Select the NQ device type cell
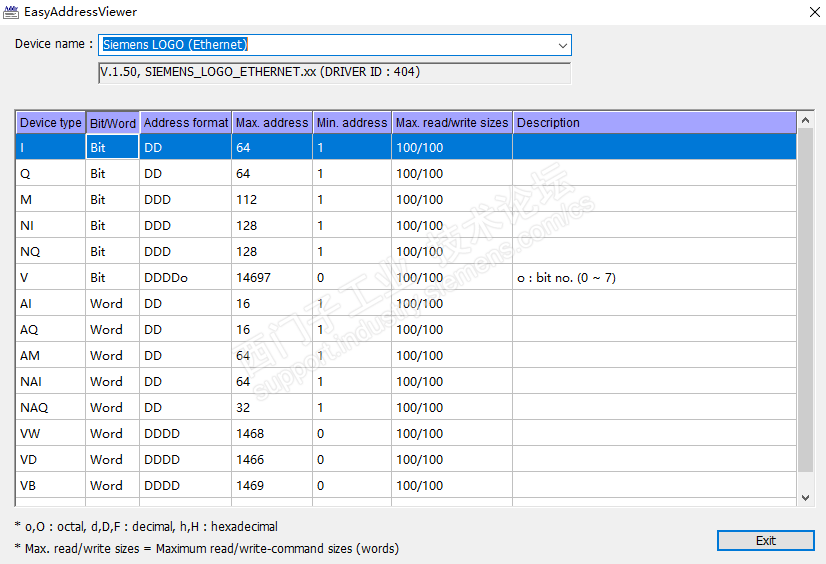This screenshot has width=826, height=564. point(51,251)
